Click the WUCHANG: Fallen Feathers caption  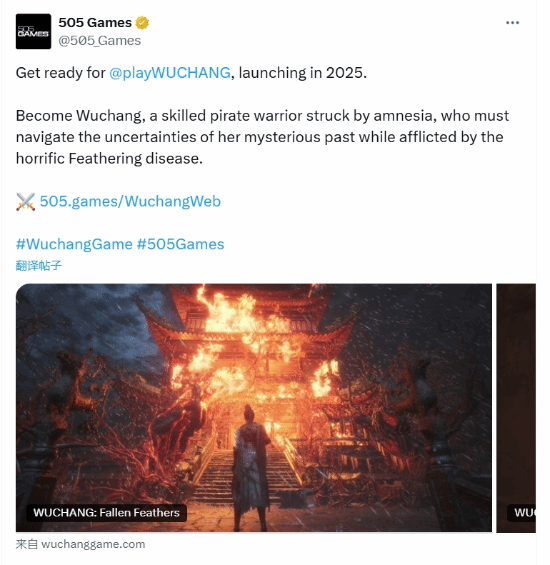click(107, 512)
